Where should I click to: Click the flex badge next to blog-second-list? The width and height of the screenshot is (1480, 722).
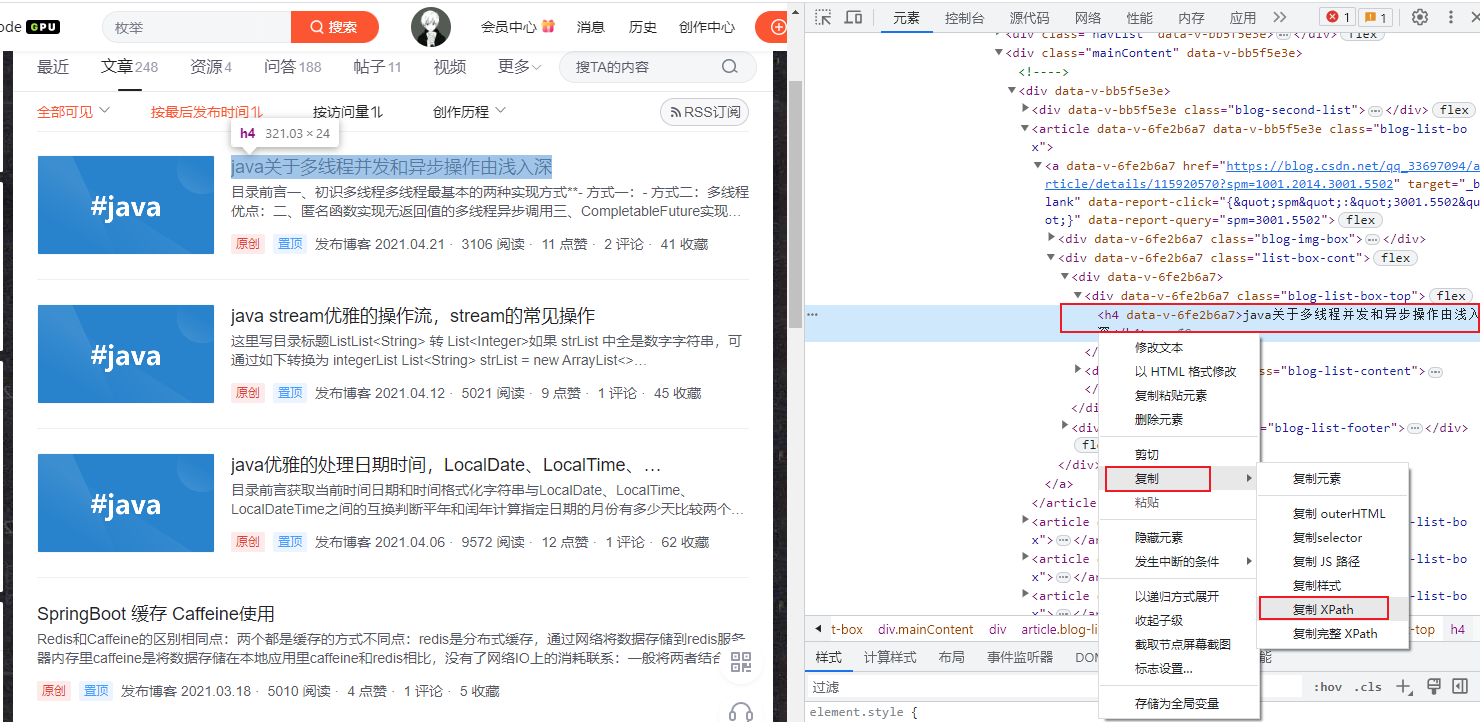point(1455,110)
